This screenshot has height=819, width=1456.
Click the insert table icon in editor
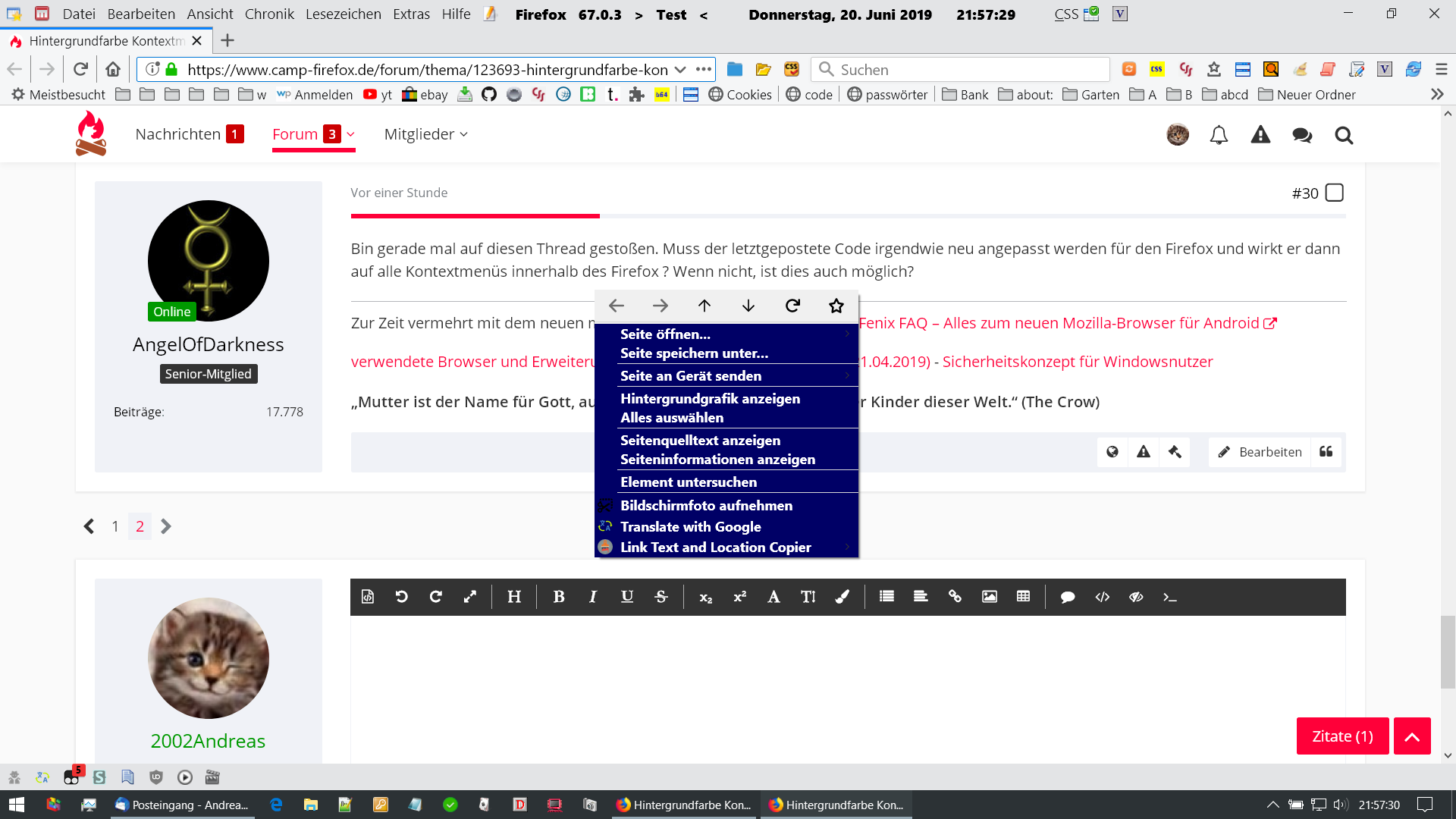click(x=1023, y=597)
